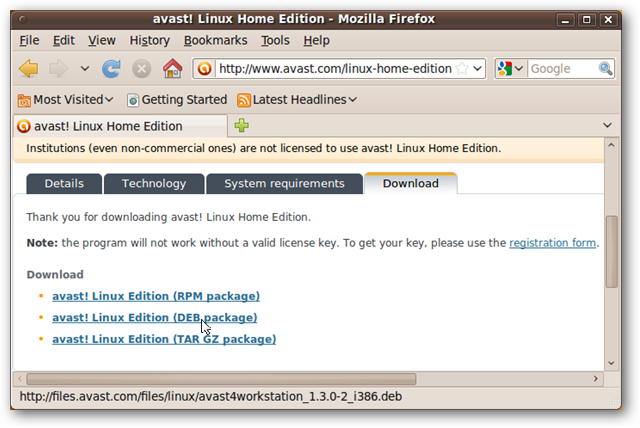Open the View menu
The image size is (640, 428).
[x=102, y=40]
